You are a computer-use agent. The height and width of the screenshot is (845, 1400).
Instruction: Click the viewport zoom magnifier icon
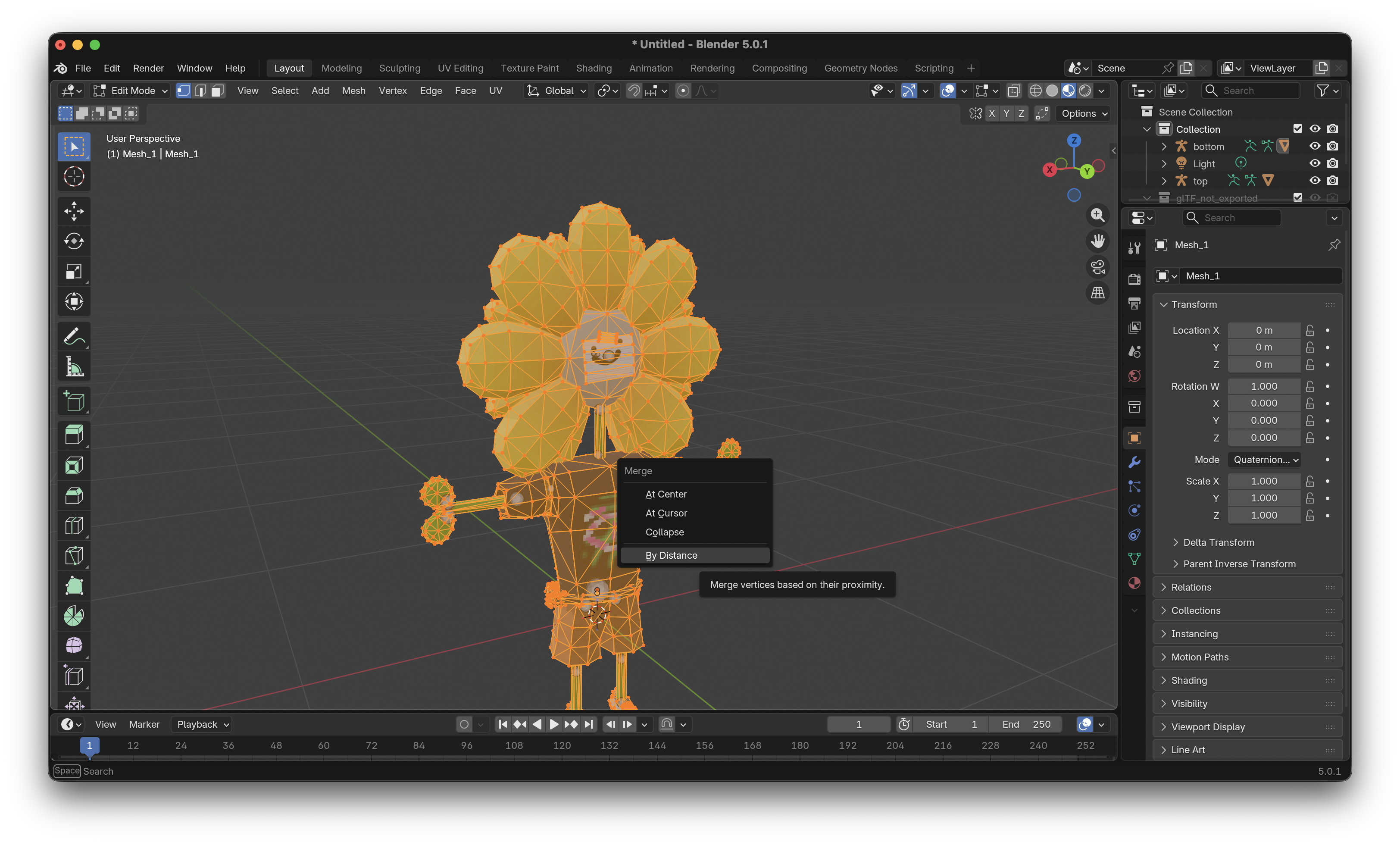pyautogui.click(x=1097, y=216)
